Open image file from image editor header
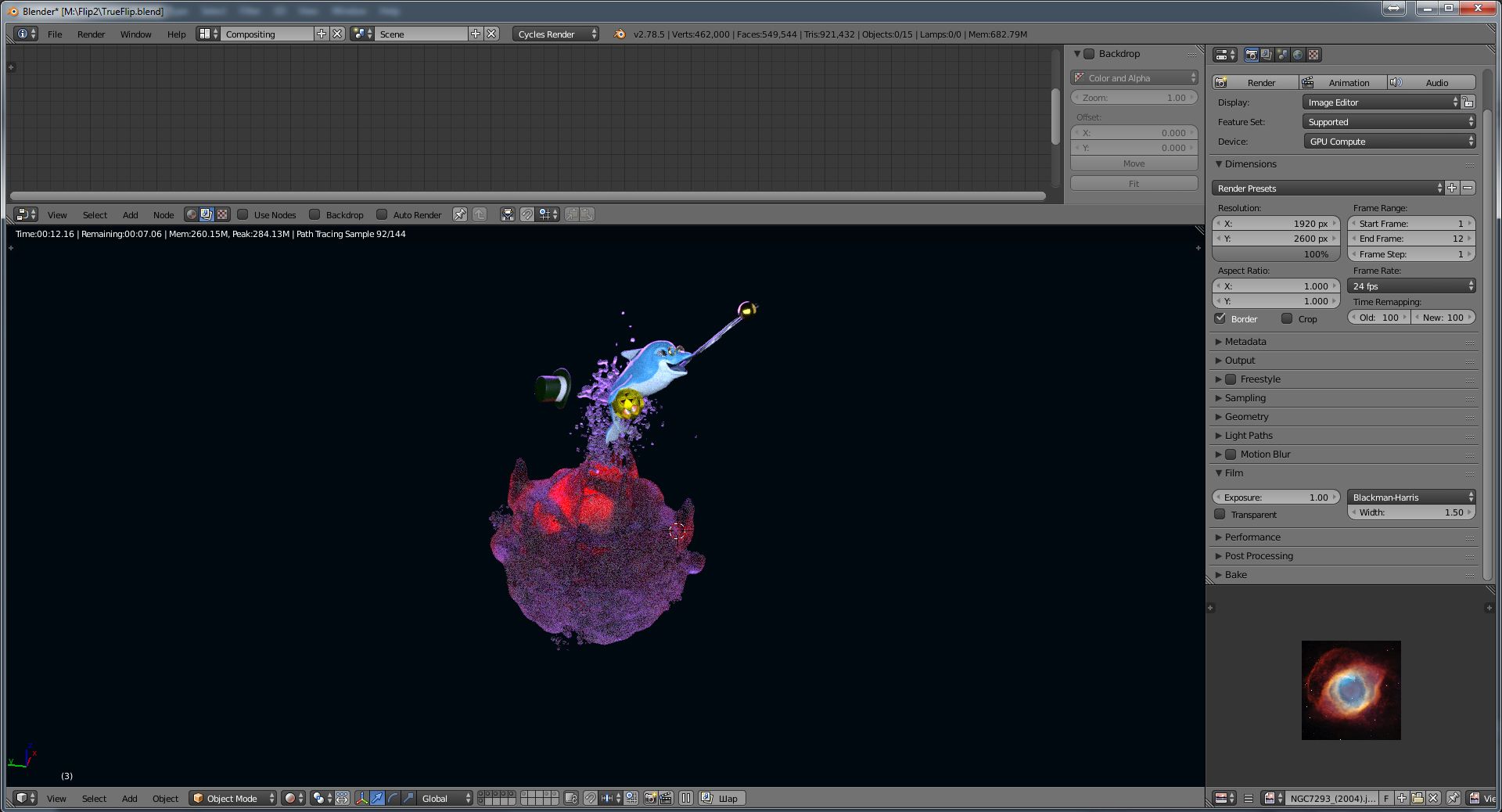 [1418, 798]
